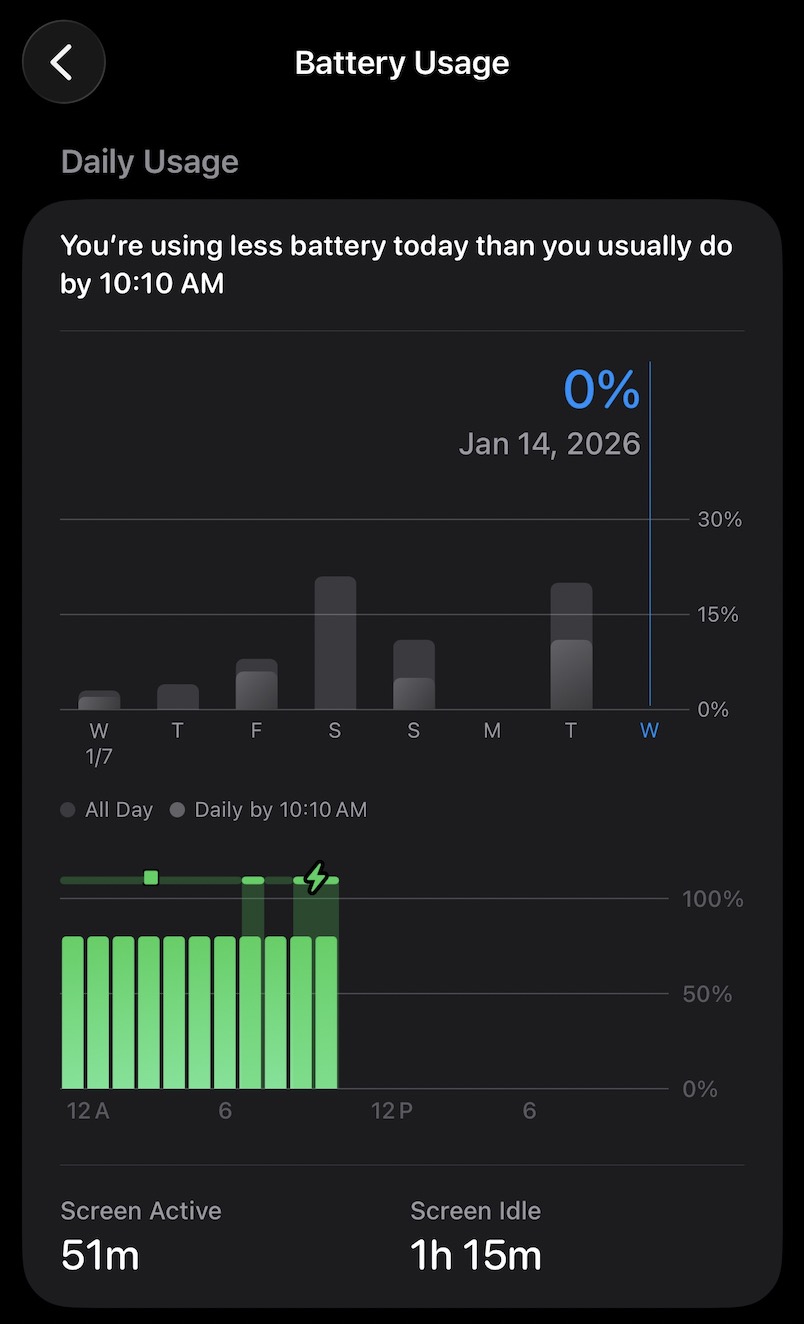
Task: Tap the leftmost green hourly battery bar
Action: pyautogui.click(x=73, y=1012)
